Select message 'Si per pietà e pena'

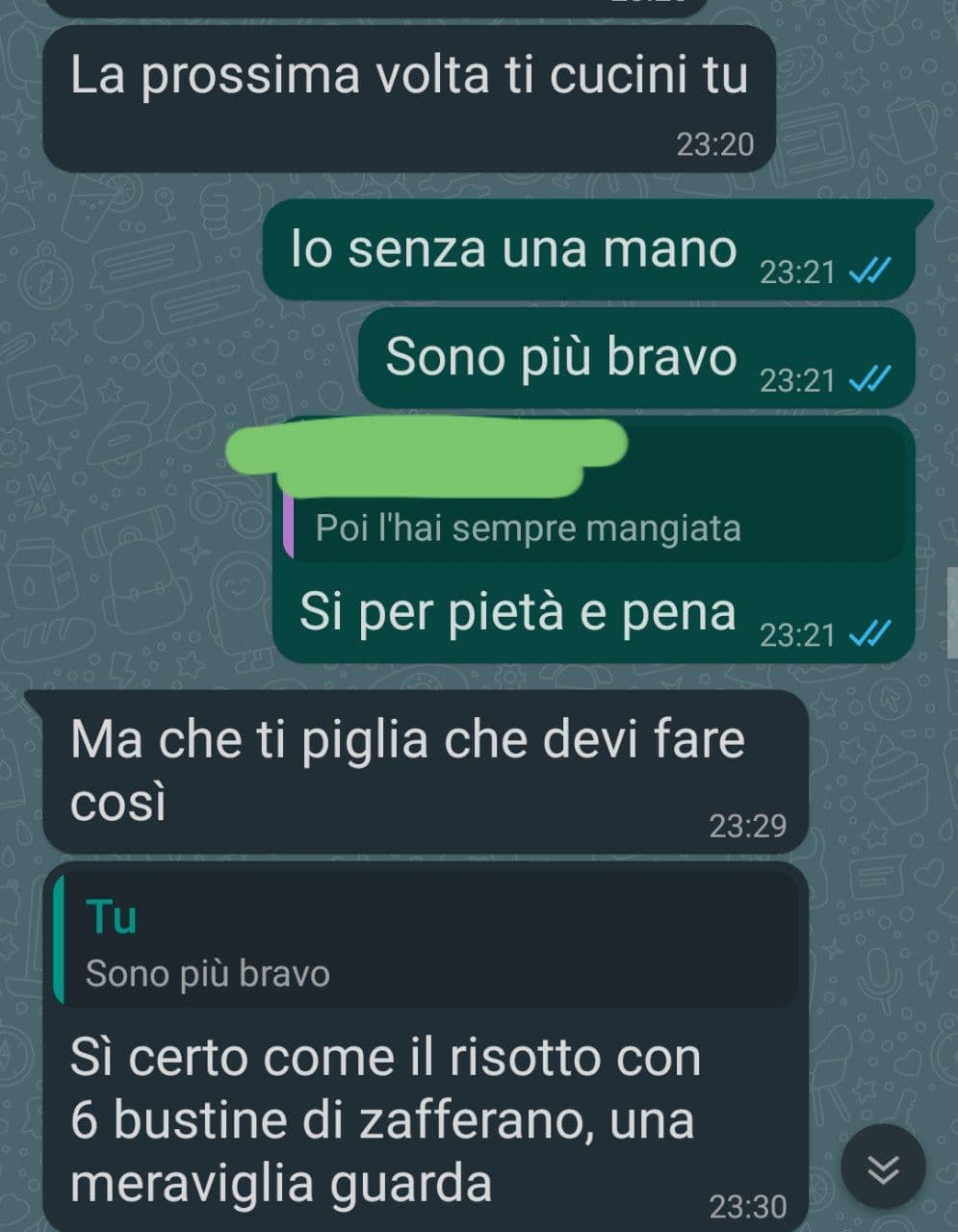coord(593,540)
